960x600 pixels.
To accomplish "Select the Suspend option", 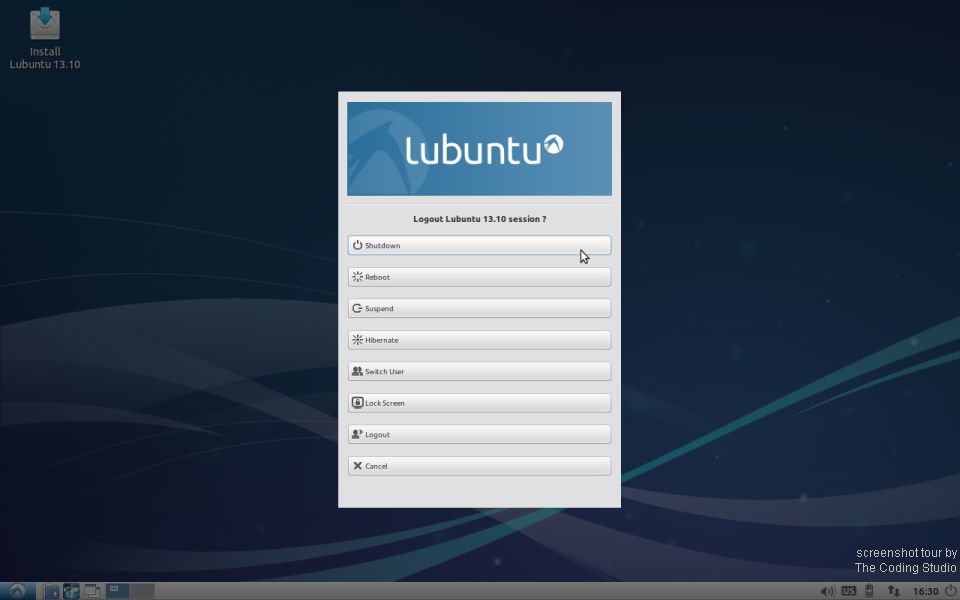I will [479, 309].
